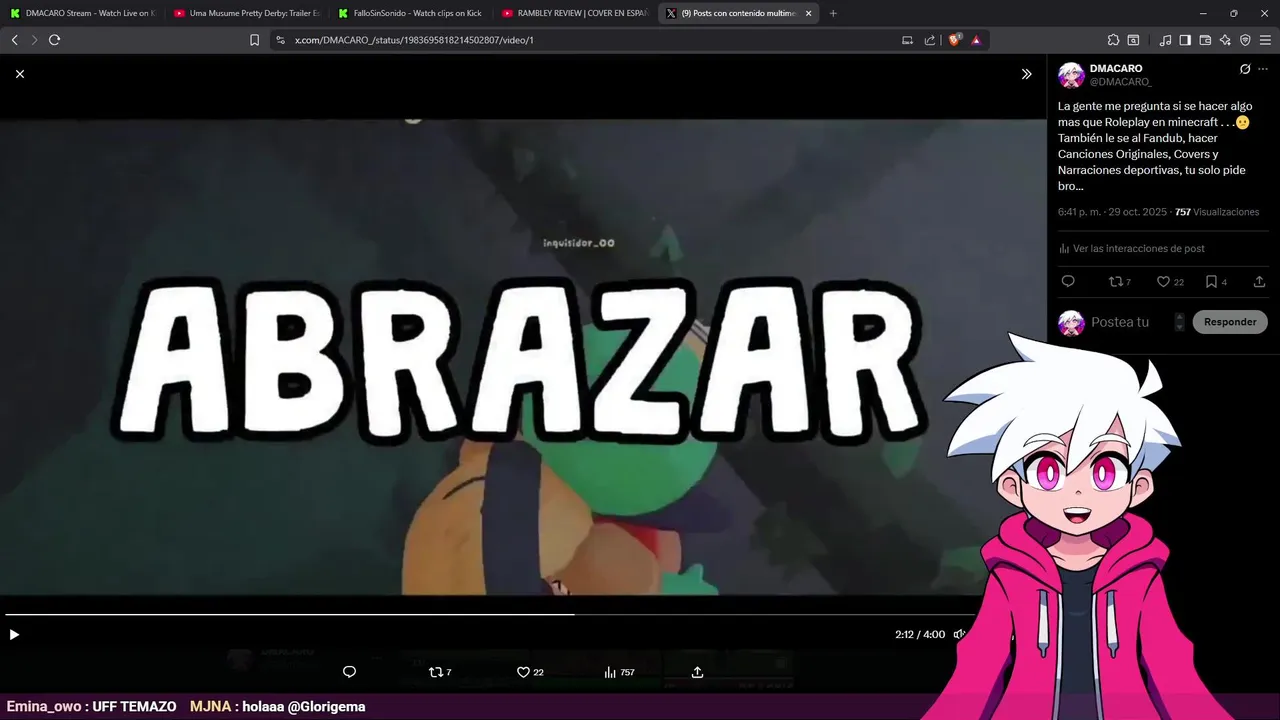Switch to DMACARO Stream Kick tab
This screenshot has height=720, width=1280.
pos(83,13)
